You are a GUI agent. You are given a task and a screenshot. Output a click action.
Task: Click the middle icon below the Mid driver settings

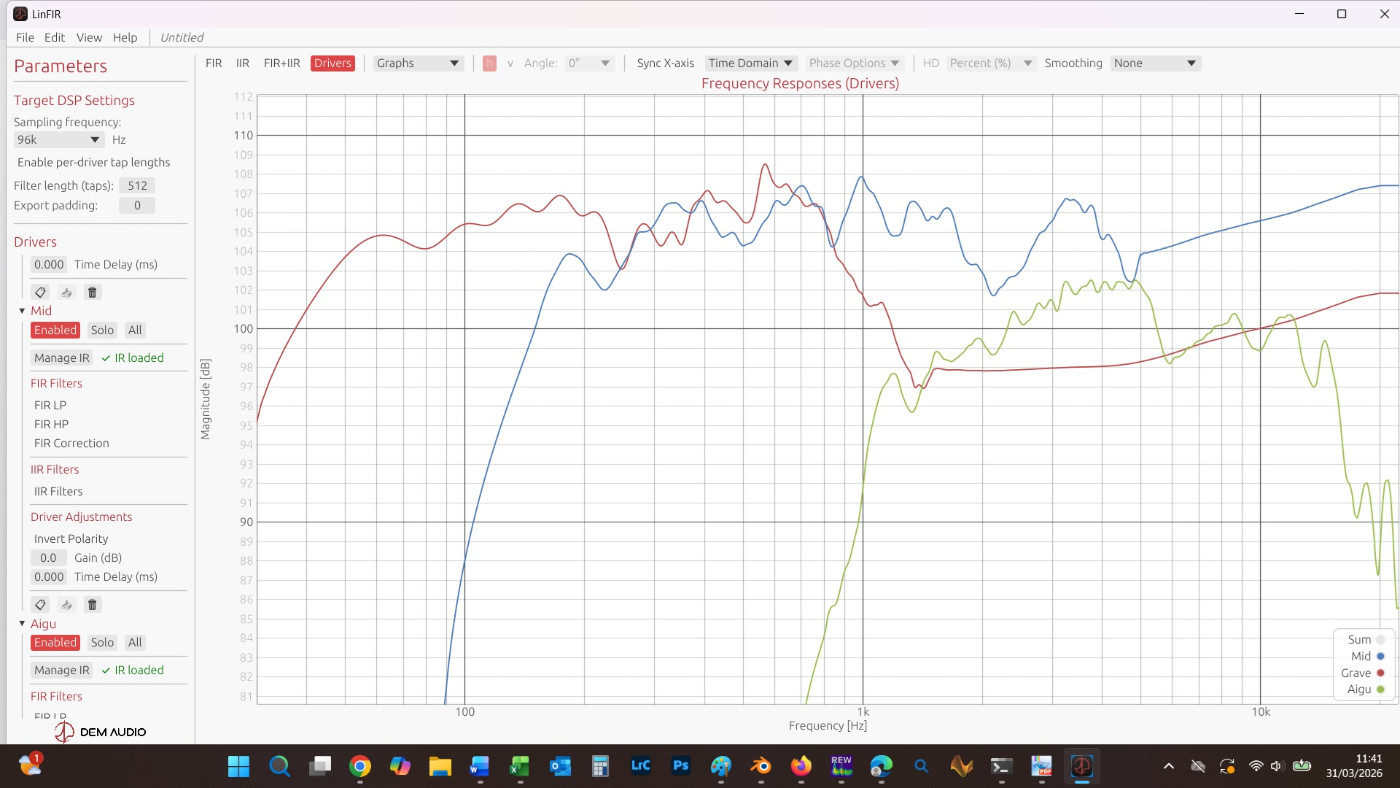click(66, 605)
